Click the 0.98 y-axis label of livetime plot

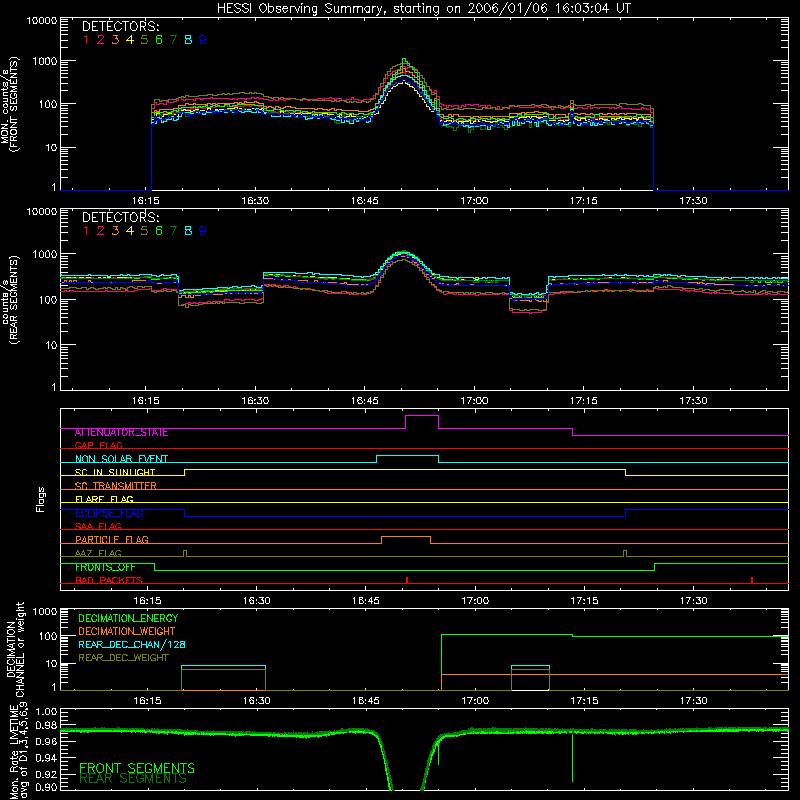(46, 726)
